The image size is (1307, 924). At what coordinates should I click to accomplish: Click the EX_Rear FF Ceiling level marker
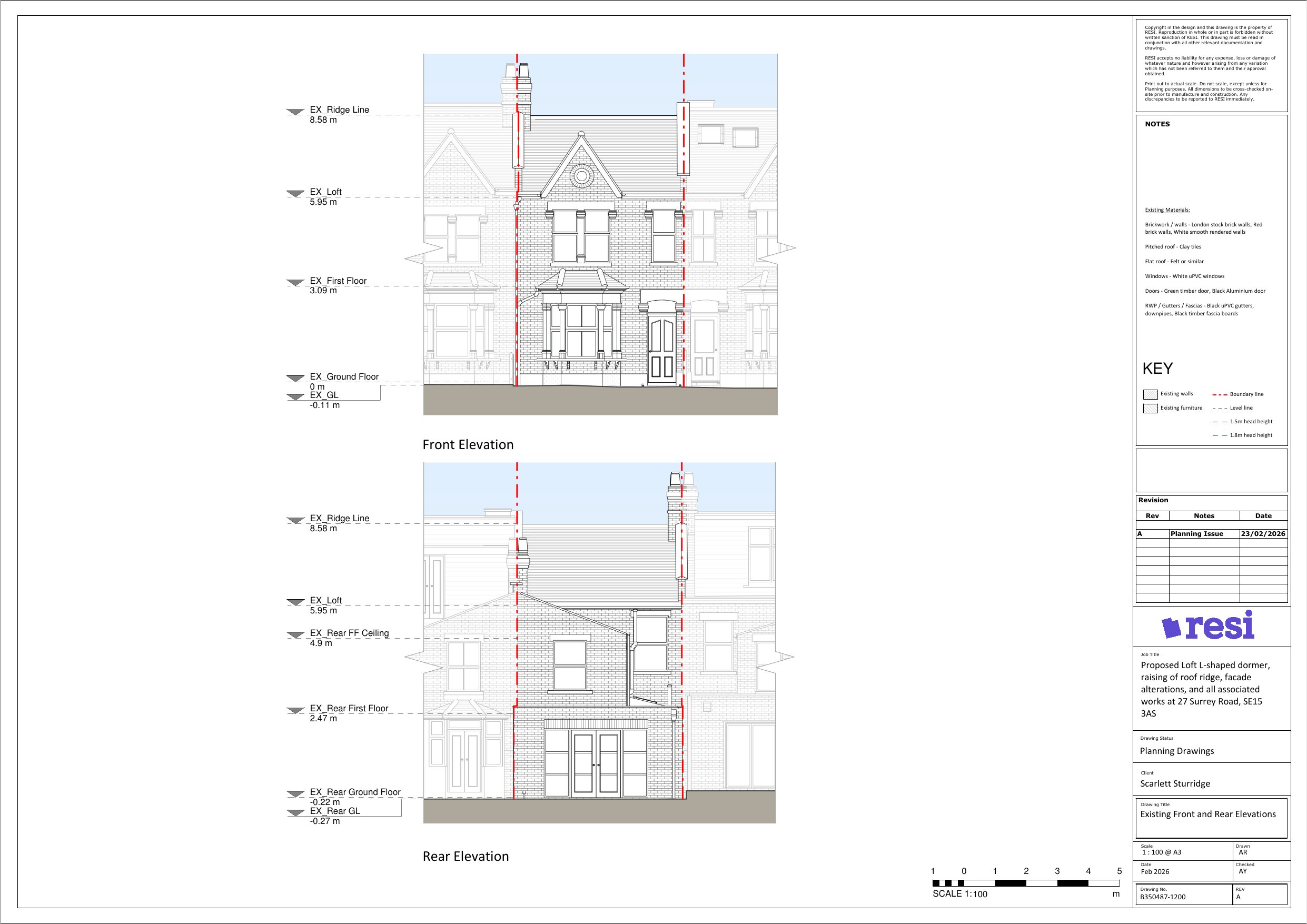click(x=295, y=635)
